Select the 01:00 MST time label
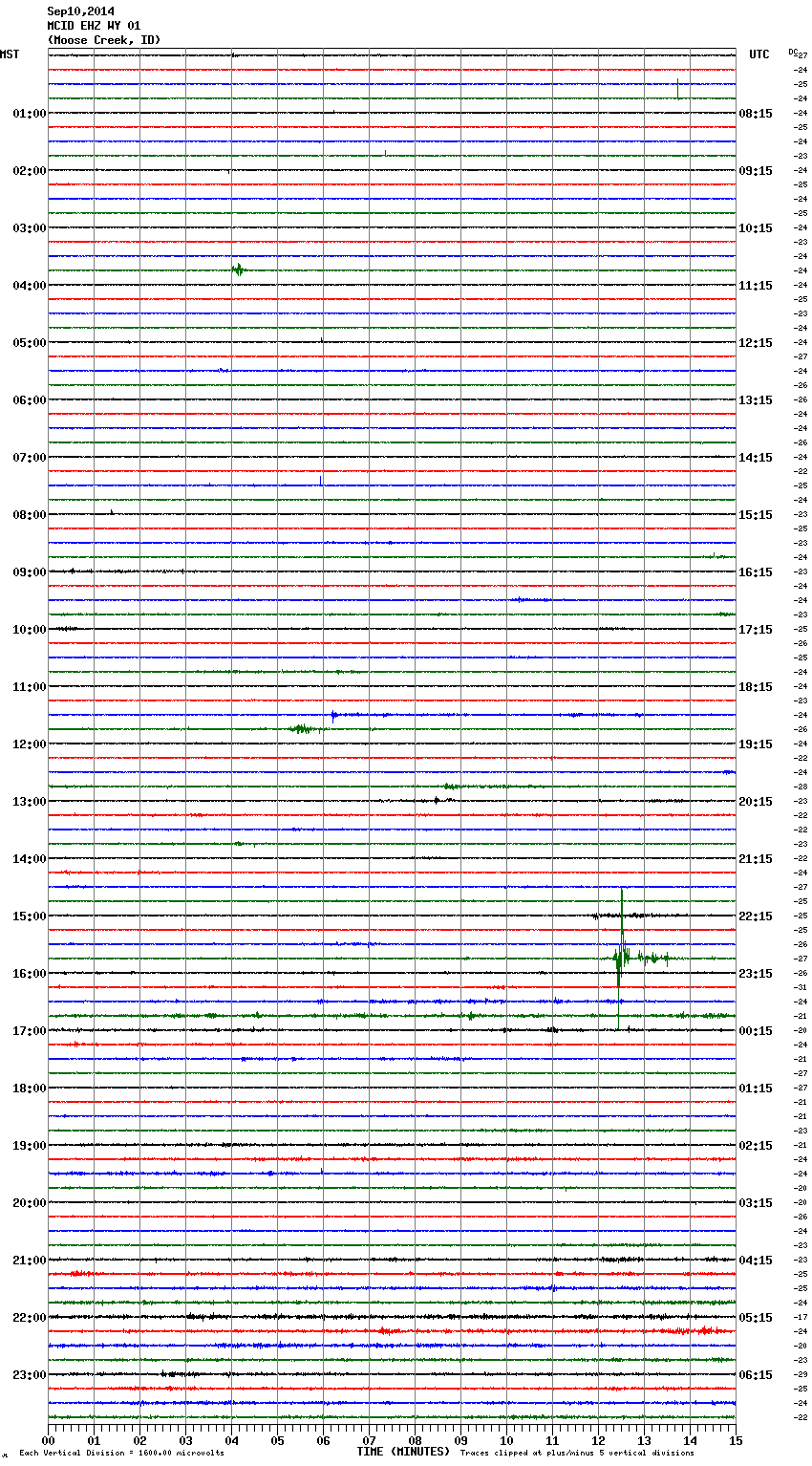 click(29, 114)
